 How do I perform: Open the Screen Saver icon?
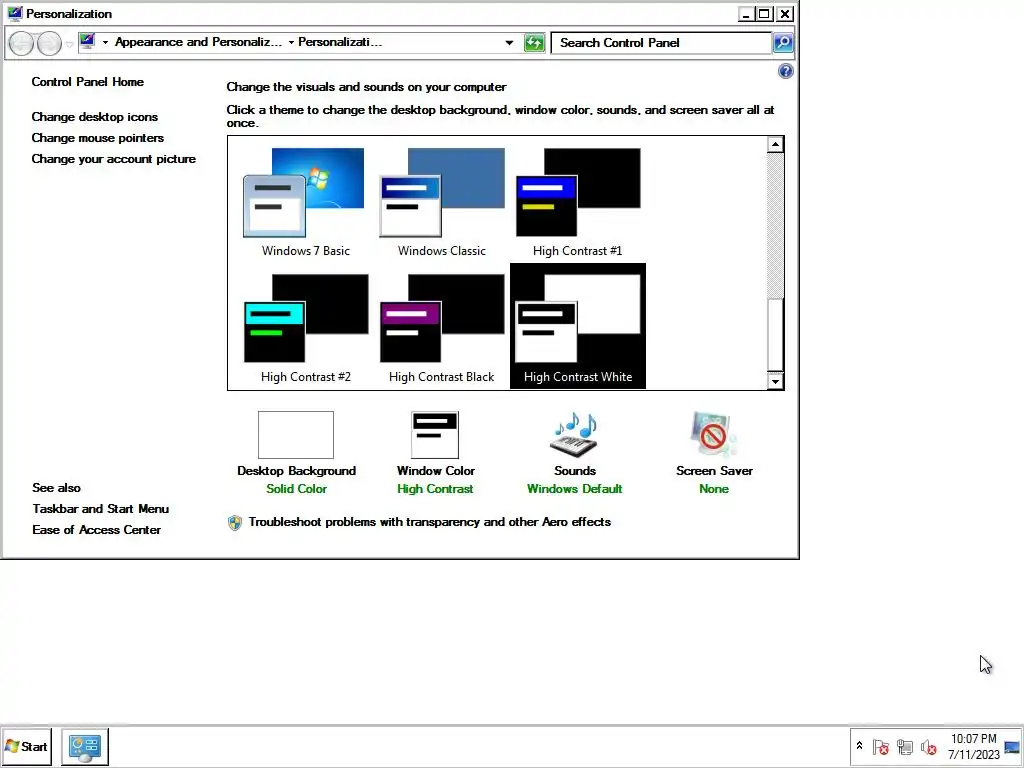coord(714,435)
